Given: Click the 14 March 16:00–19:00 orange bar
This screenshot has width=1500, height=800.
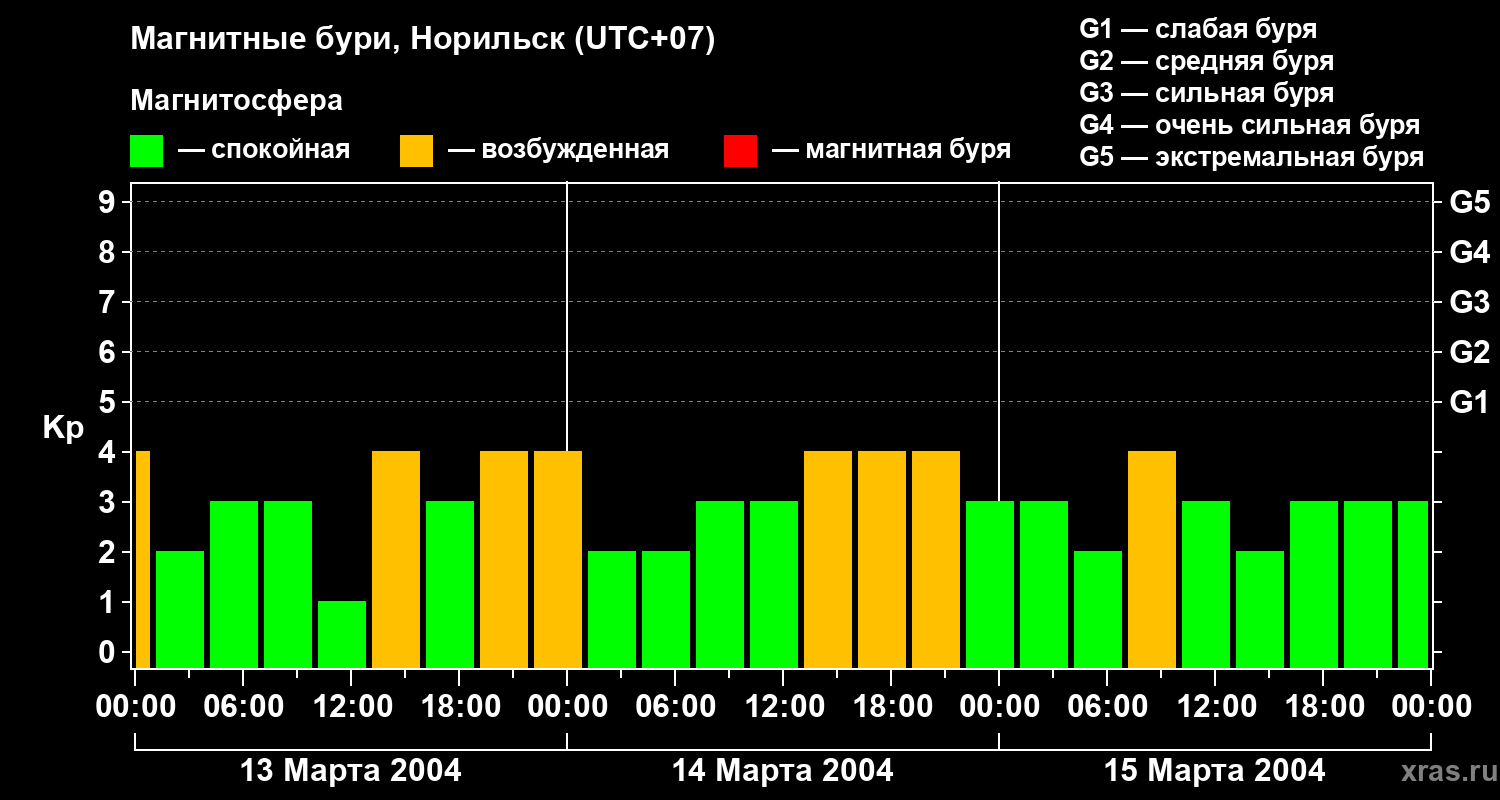Looking at the screenshot, I should coord(882,560).
